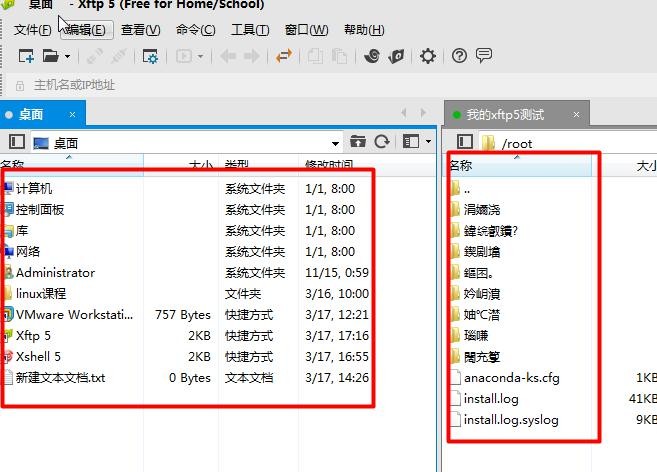Open the 工具(T) menu

(250, 30)
